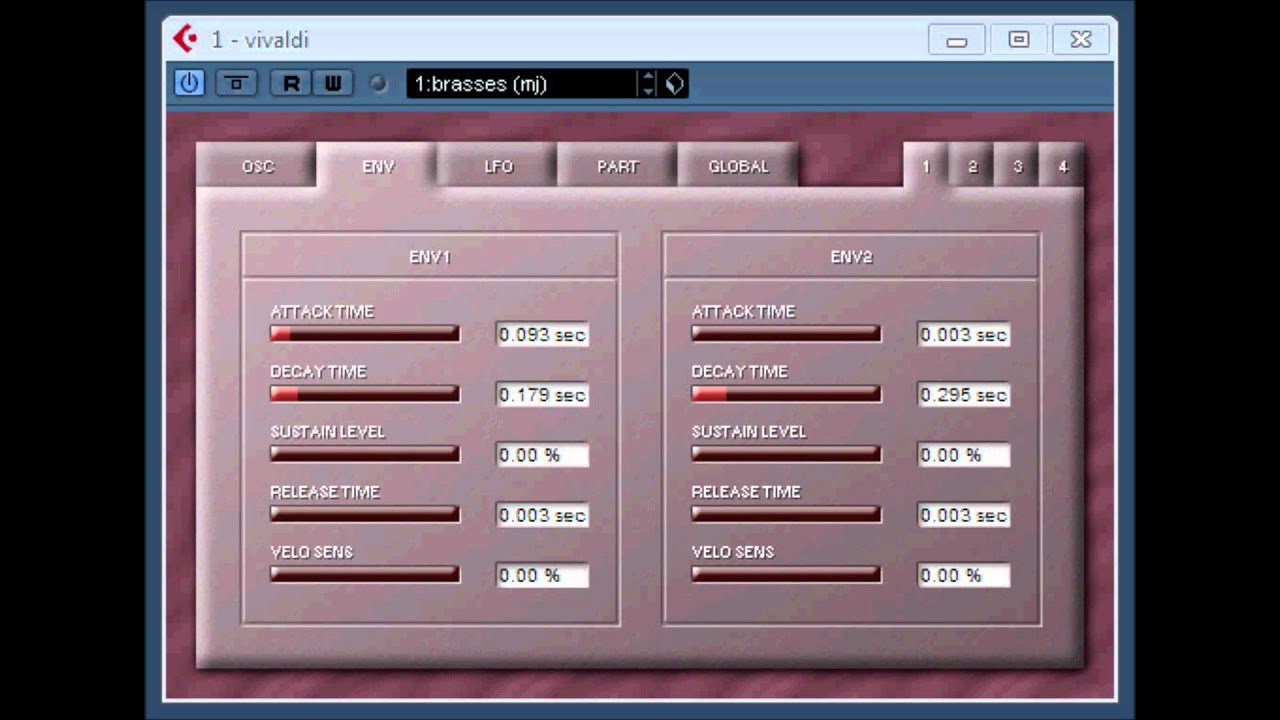Switch to the OSC tab
Image resolution: width=1280 pixels, height=720 pixels.
[x=257, y=166]
